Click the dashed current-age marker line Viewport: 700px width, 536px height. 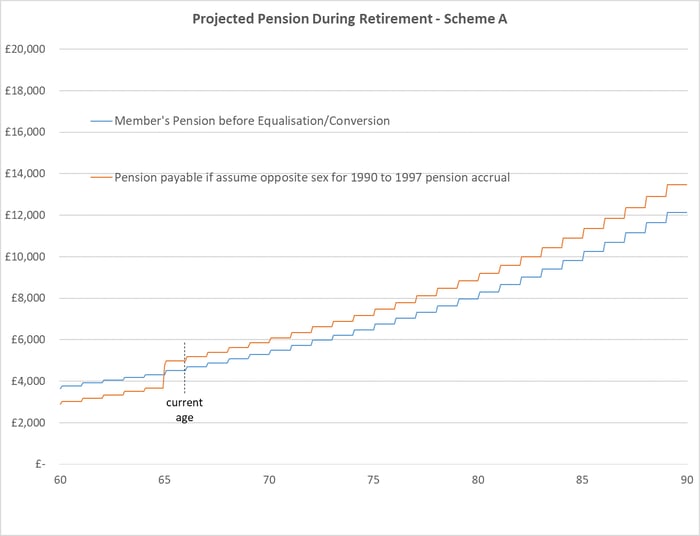(x=185, y=365)
